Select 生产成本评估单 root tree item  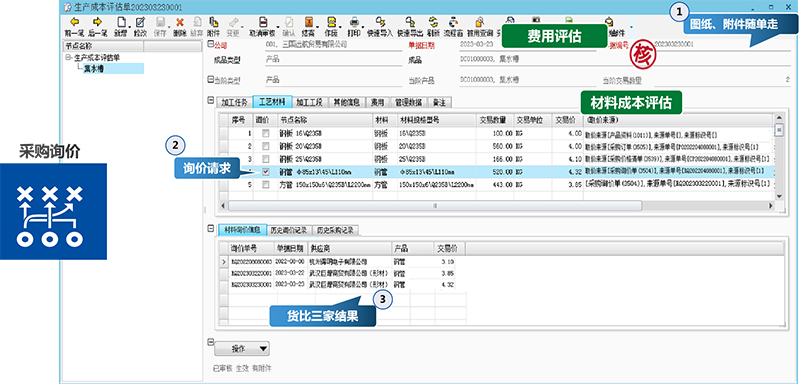click(97, 58)
